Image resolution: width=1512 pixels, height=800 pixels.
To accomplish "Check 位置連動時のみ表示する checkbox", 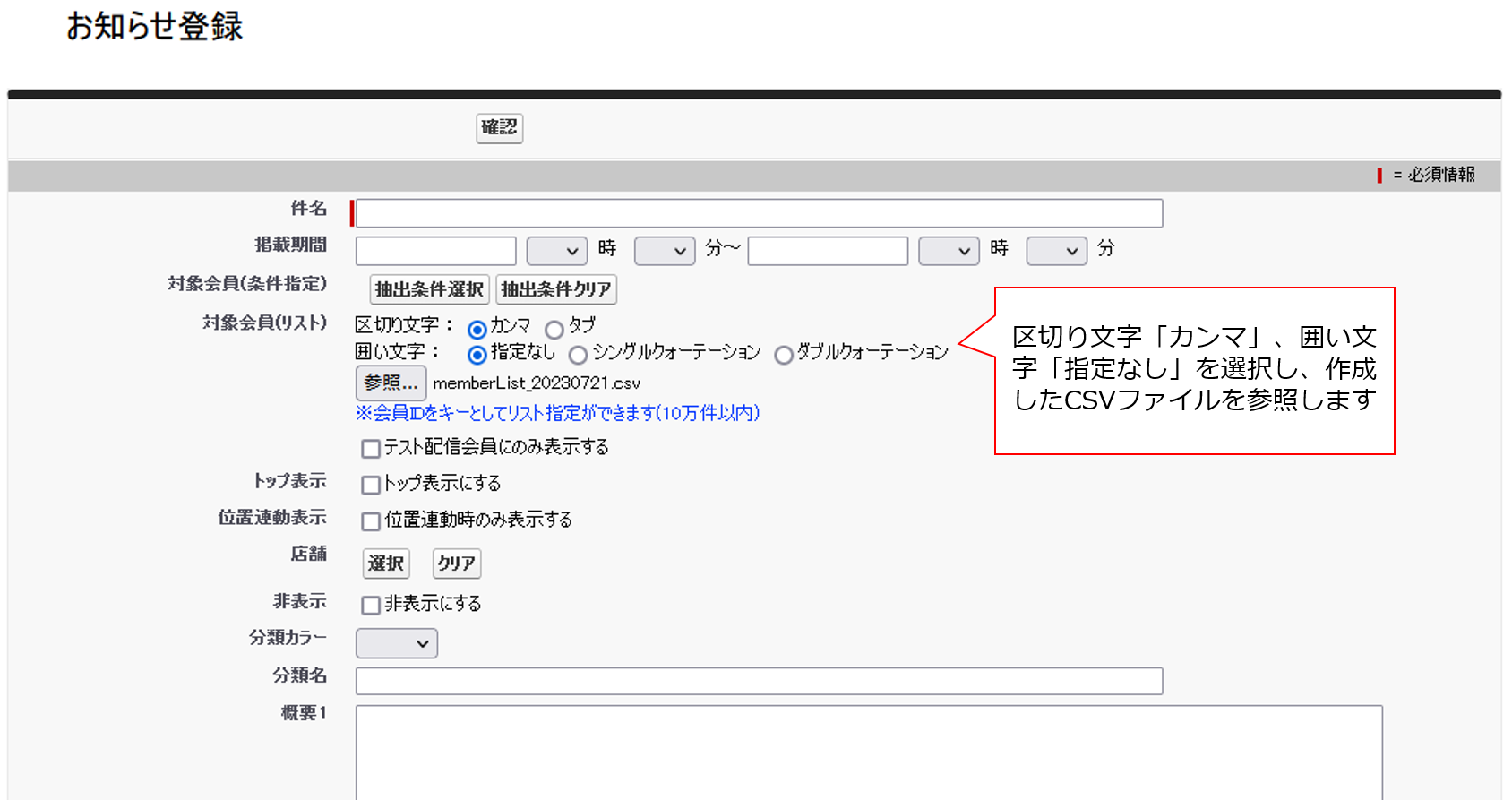I will click(x=371, y=521).
